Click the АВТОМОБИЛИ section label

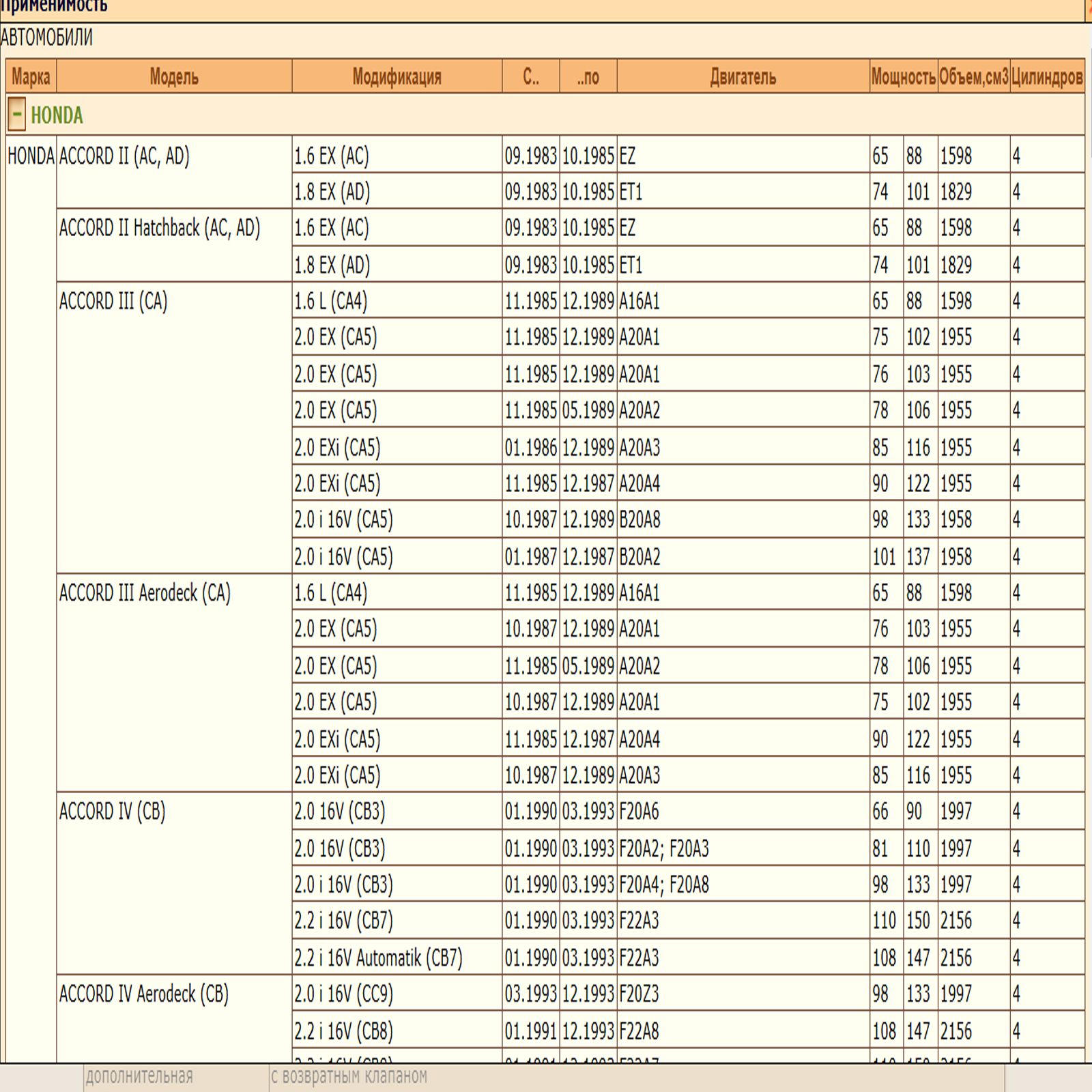[46, 38]
